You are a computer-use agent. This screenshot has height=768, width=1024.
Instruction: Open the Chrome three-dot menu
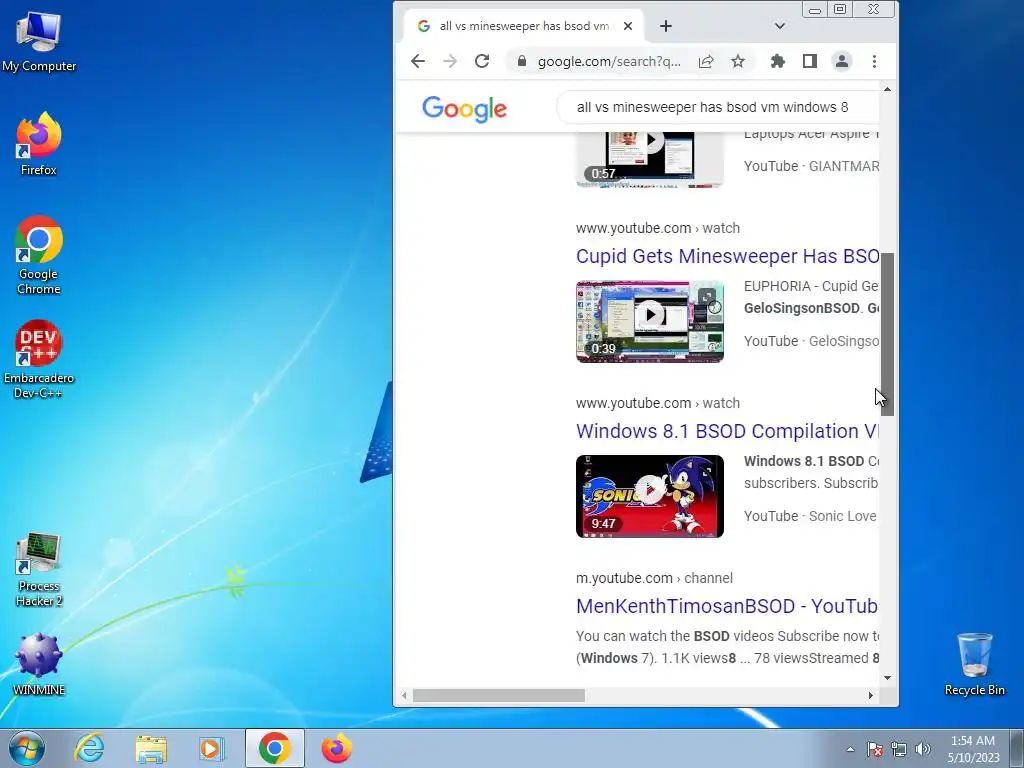coord(874,61)
